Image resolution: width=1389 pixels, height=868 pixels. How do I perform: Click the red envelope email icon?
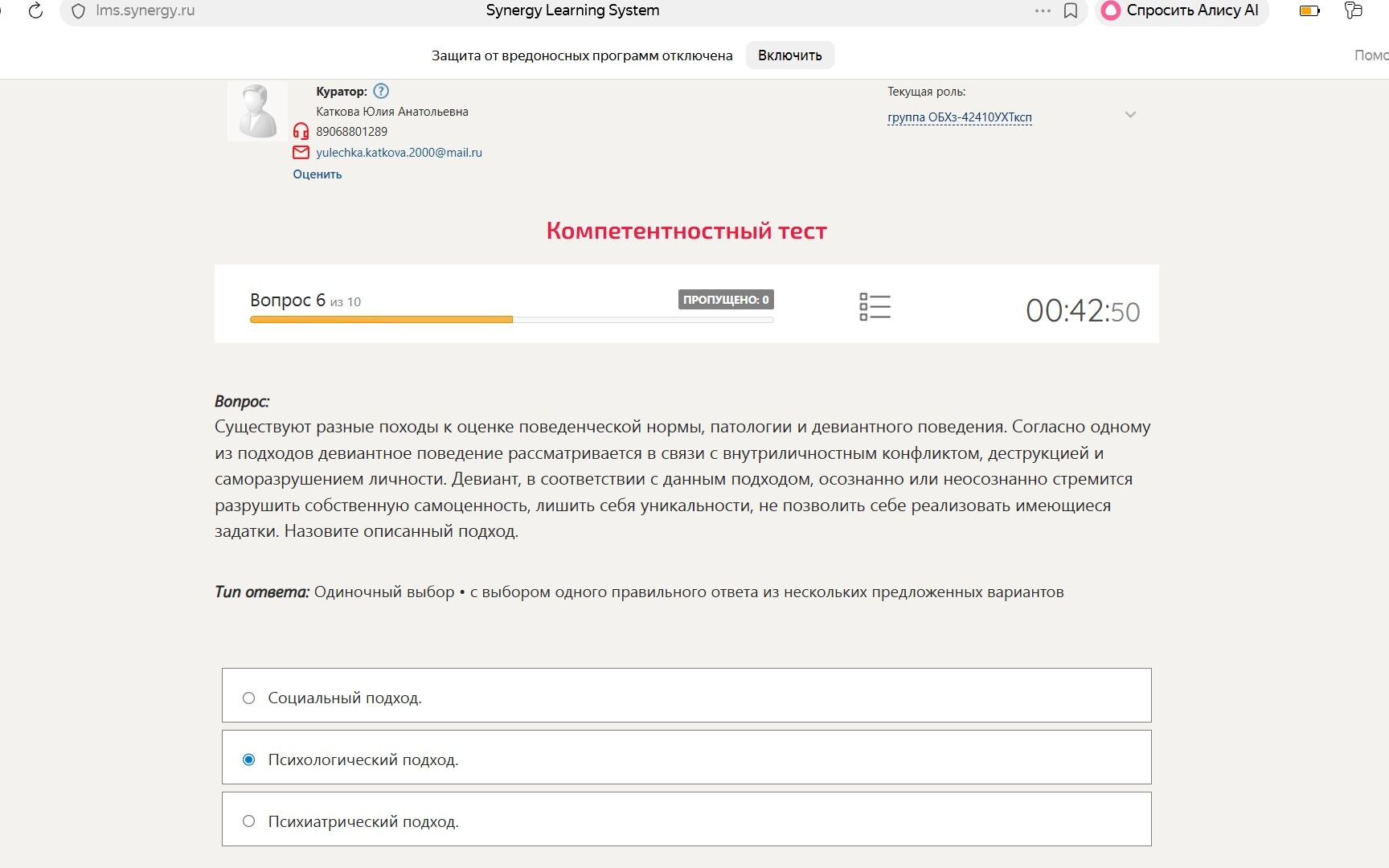[301, 152]
